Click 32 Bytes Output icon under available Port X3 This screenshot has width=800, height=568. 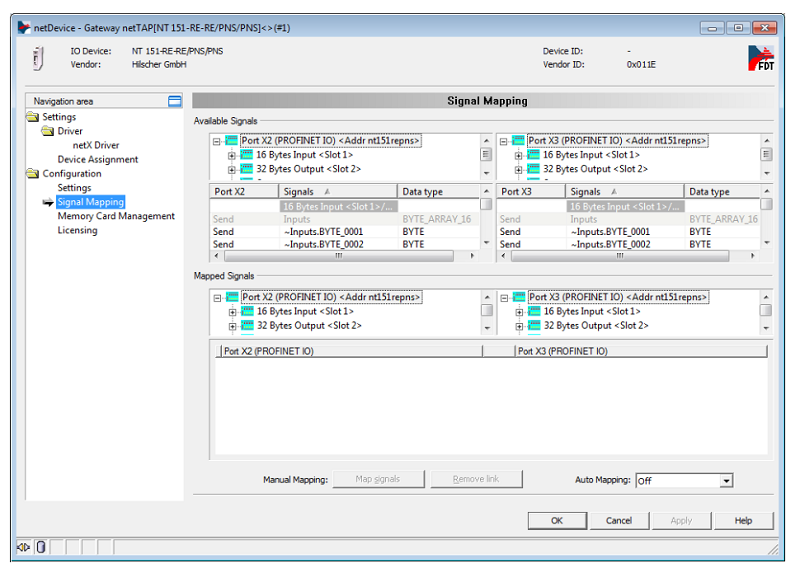pyautogui.click(x=533, y=169)
